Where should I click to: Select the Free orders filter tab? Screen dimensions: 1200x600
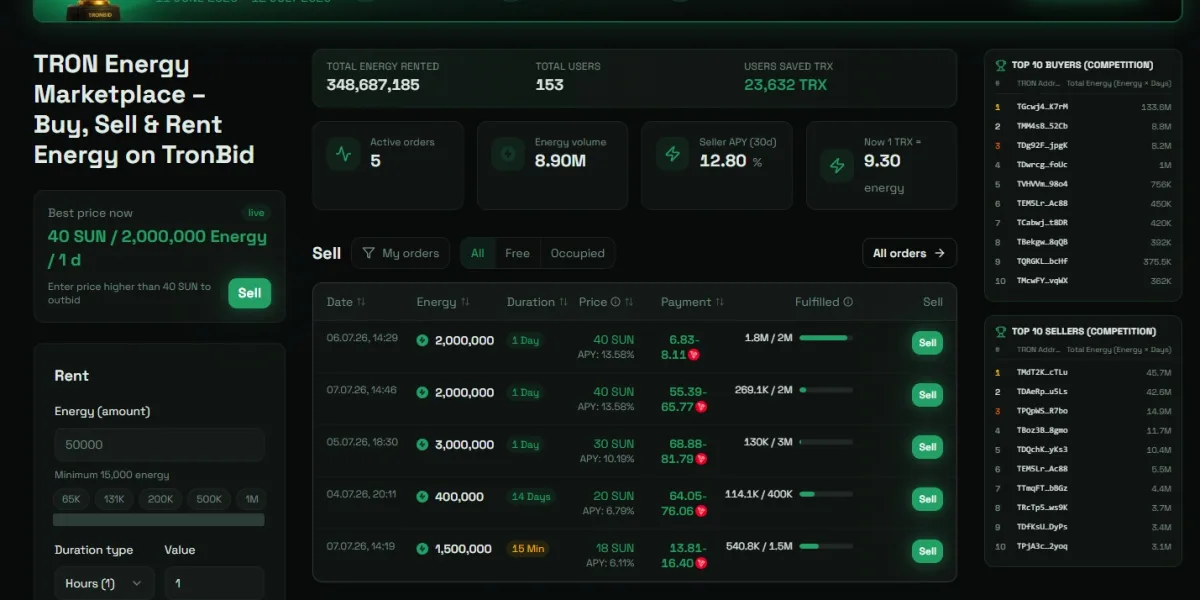coord(517,253)
